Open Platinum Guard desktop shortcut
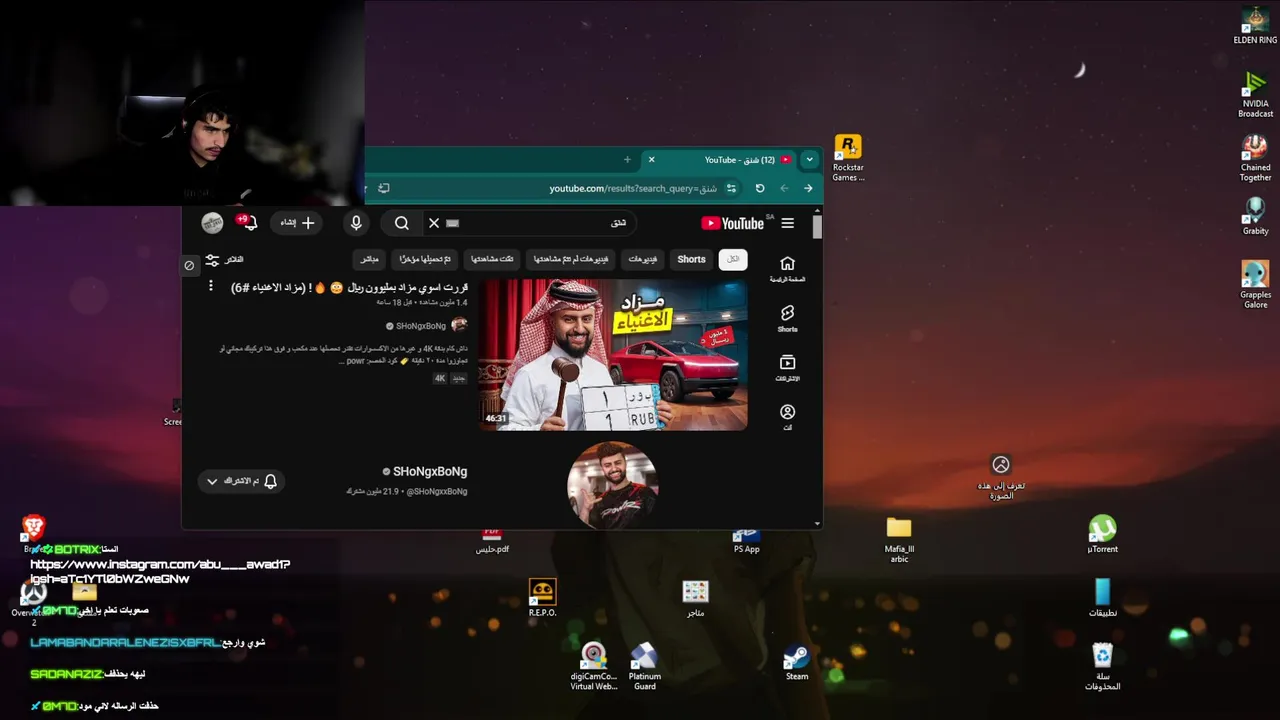Viewport: 1280px width, 720px height. 644,667
